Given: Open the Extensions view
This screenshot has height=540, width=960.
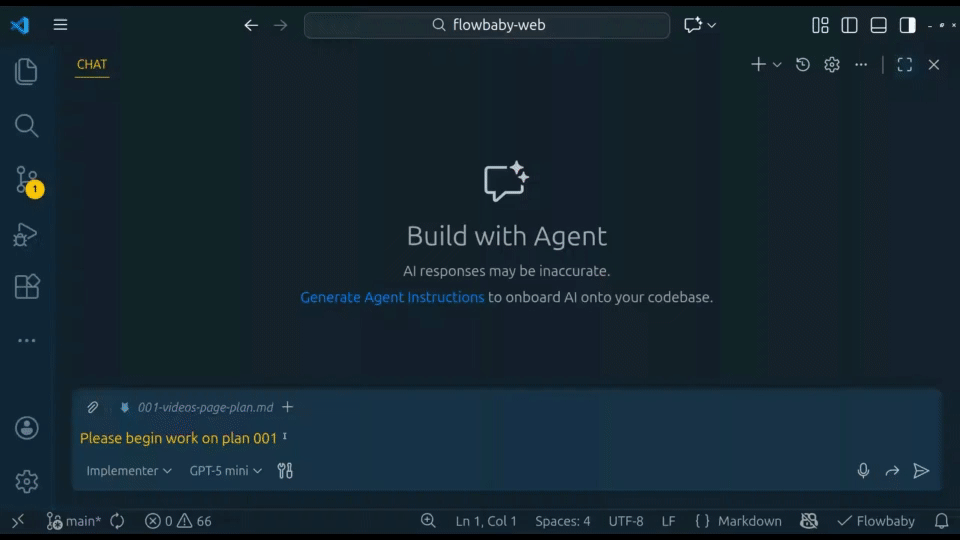Looking at the screenshot, I should [x=26, y=287].
